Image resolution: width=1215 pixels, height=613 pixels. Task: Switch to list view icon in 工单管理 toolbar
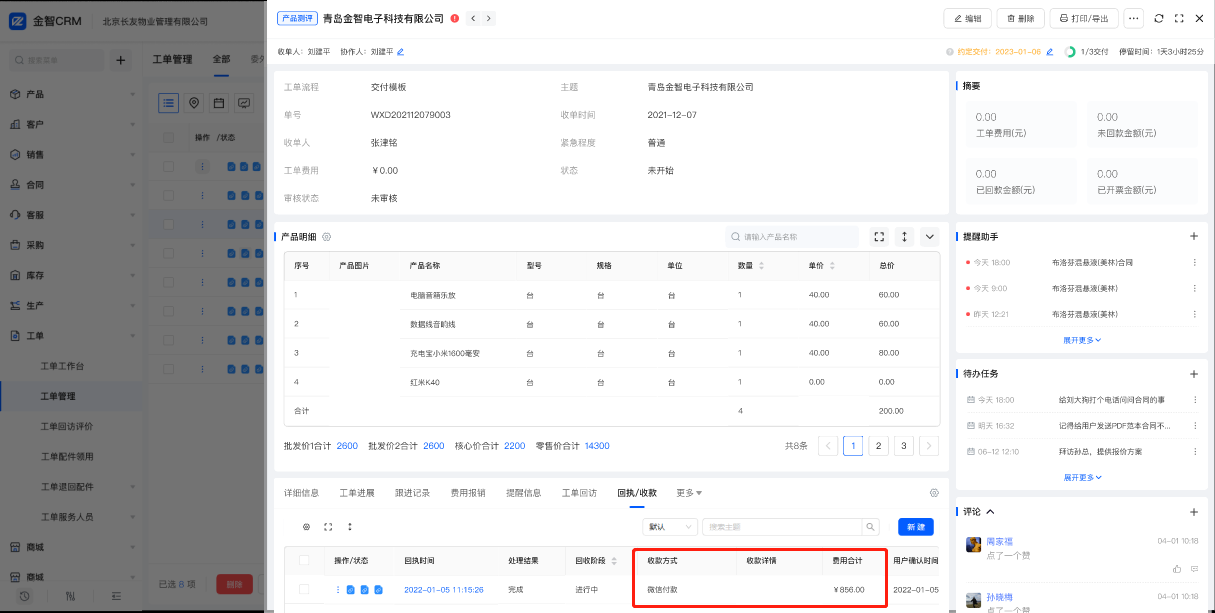(x=169, y=102)
